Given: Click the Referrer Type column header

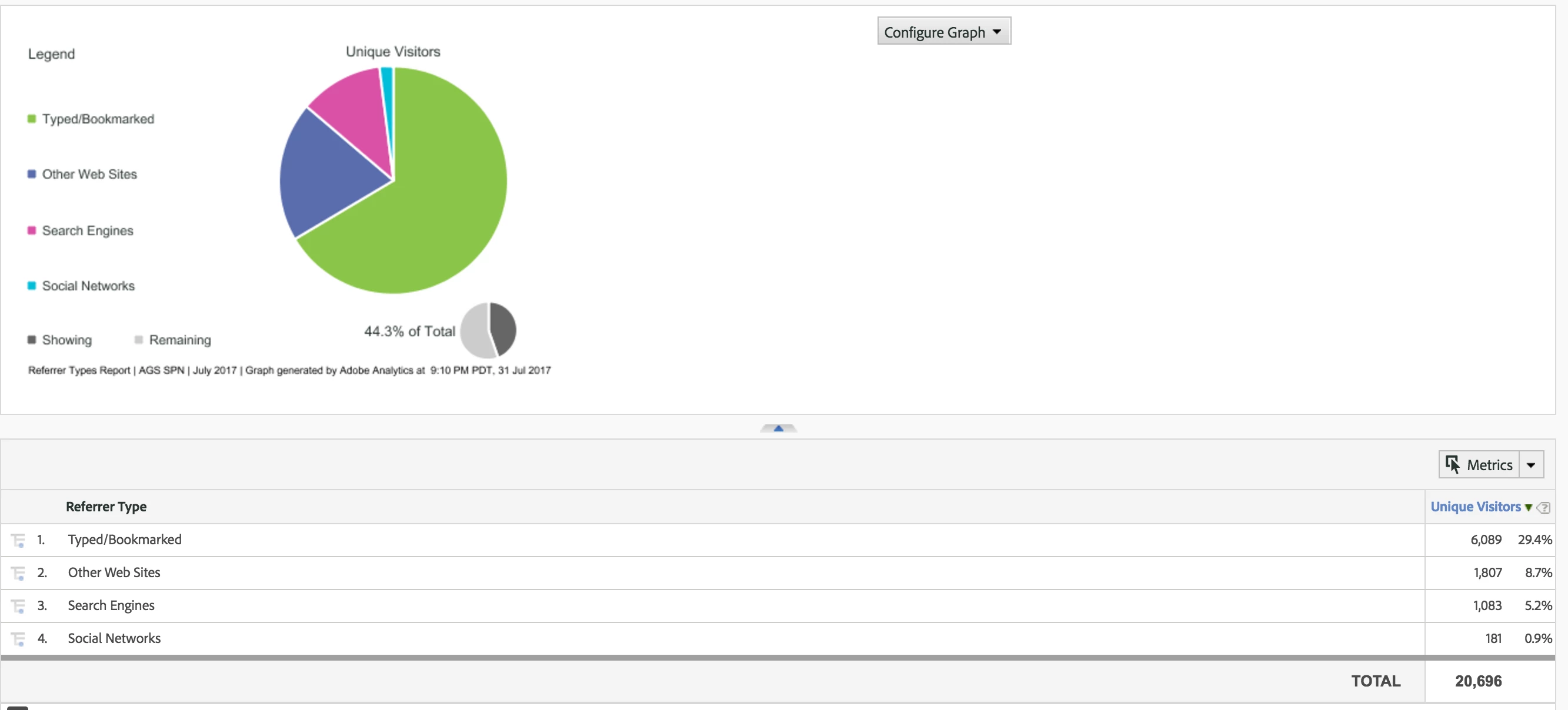Looking at the screenshot, I should (x=106, y=507).
